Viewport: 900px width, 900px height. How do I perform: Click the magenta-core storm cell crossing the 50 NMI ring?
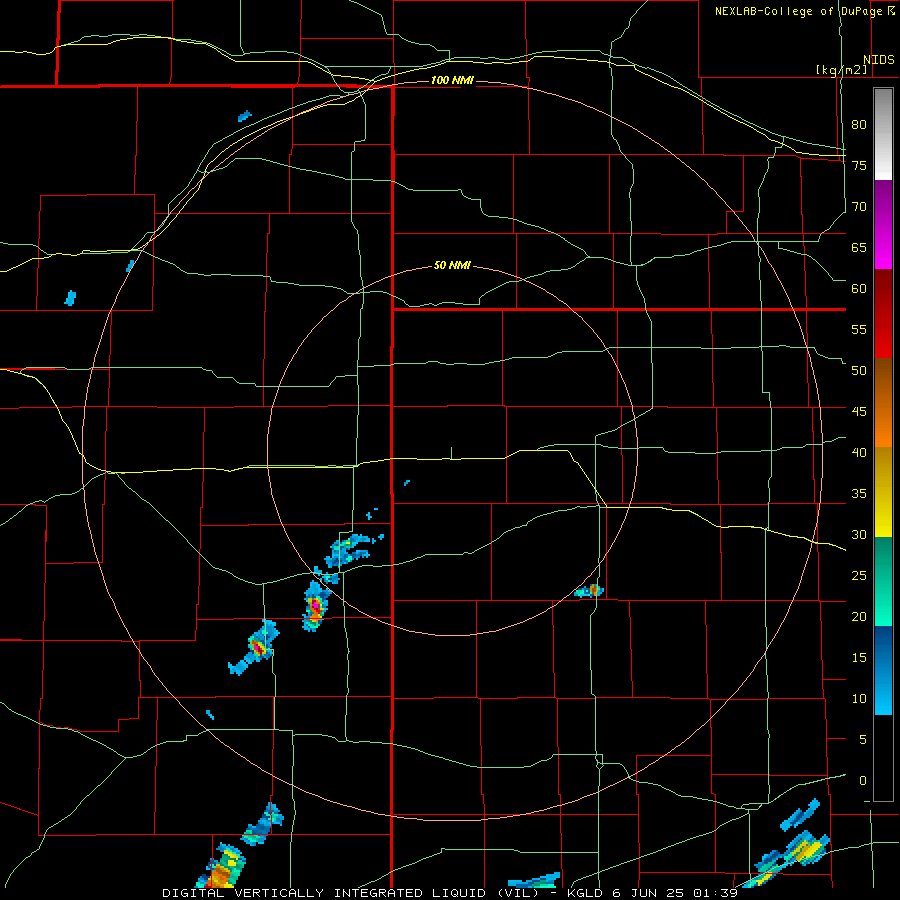pyautogui.click(x=315, y=607)
